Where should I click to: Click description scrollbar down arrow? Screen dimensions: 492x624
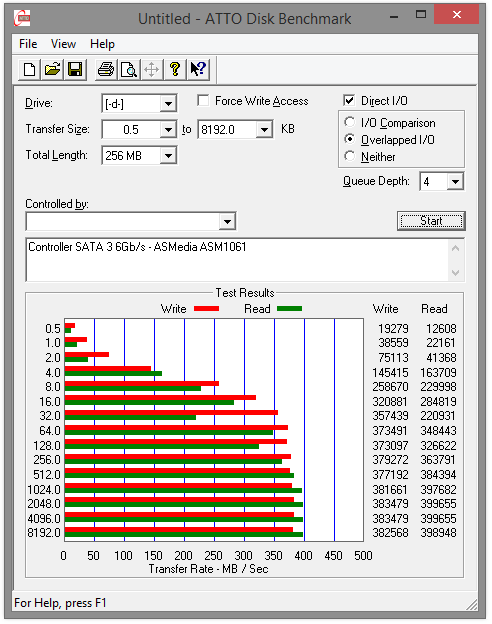tap(456, 273)
